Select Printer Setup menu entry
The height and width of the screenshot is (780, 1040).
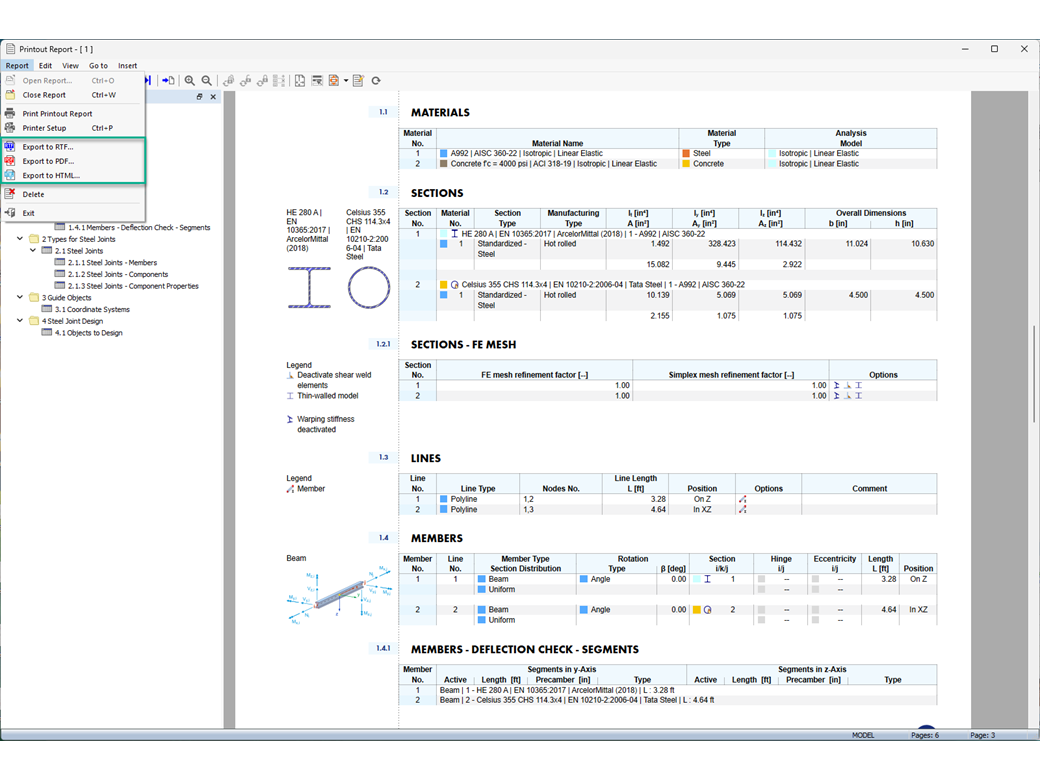click(73, 128)
